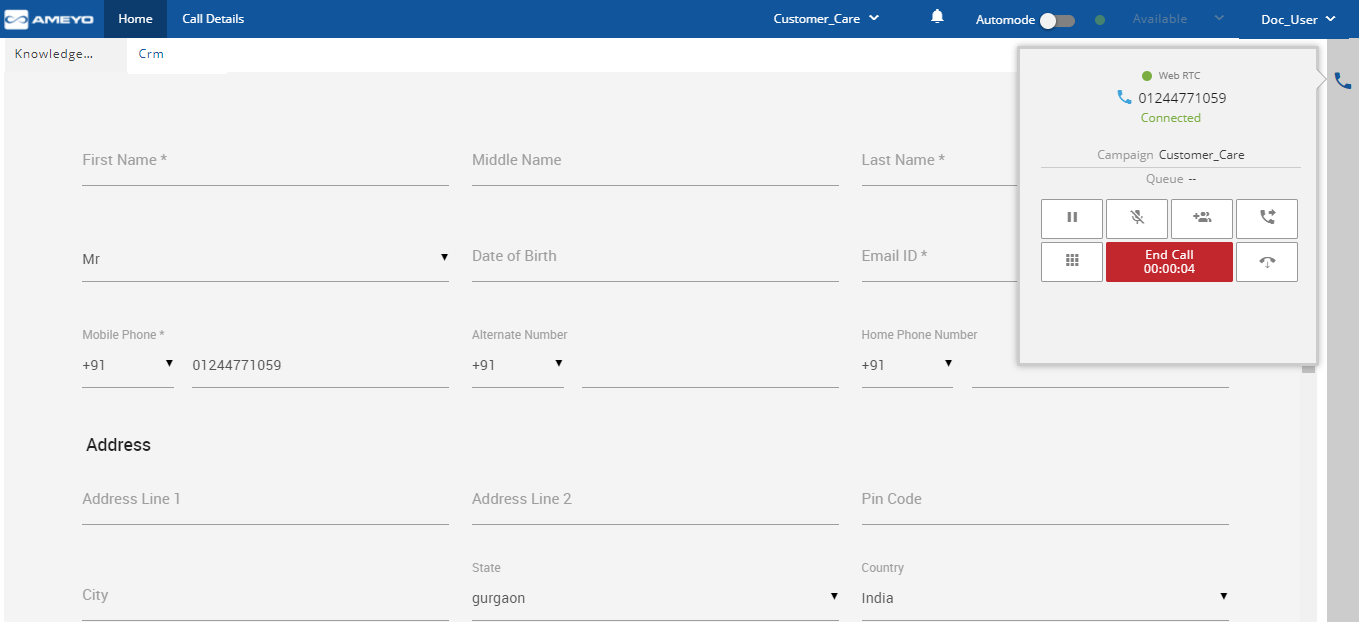Open the Mr salutation dropdown
This screenshot has height=622, width=1359.
tap(265, 259)
